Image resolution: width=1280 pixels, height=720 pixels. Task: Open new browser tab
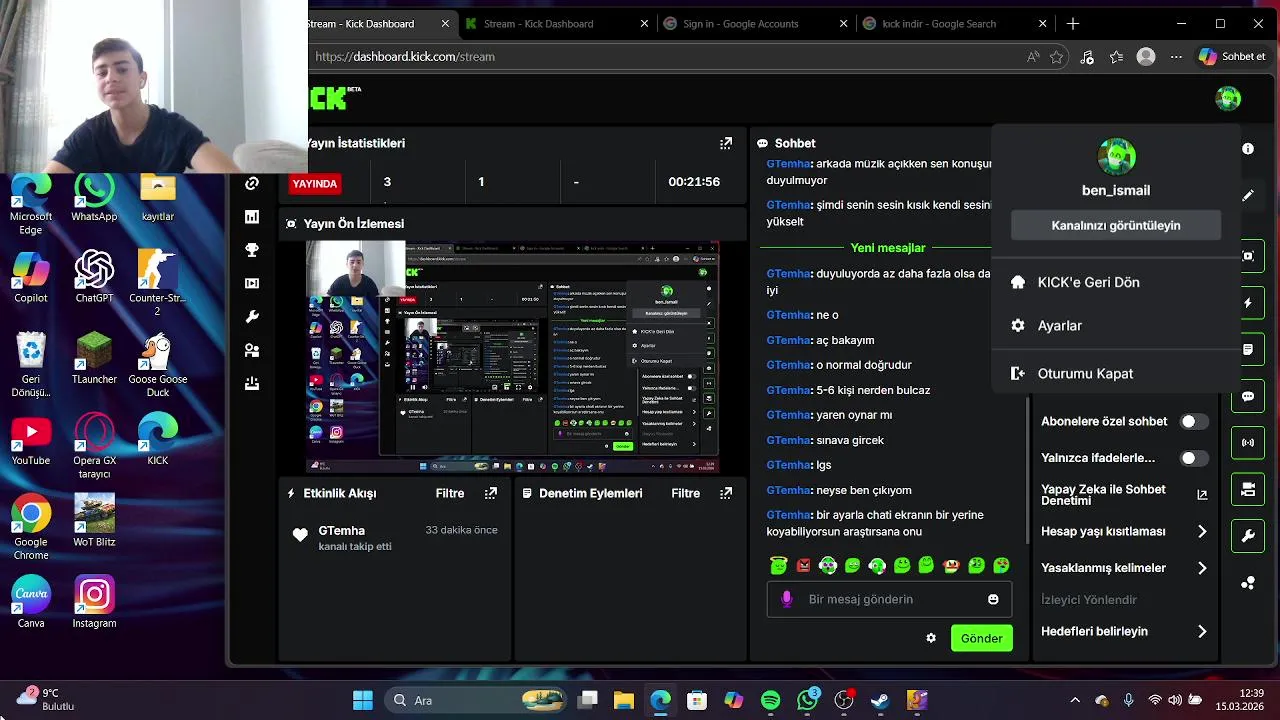(x=1073, y=23)
